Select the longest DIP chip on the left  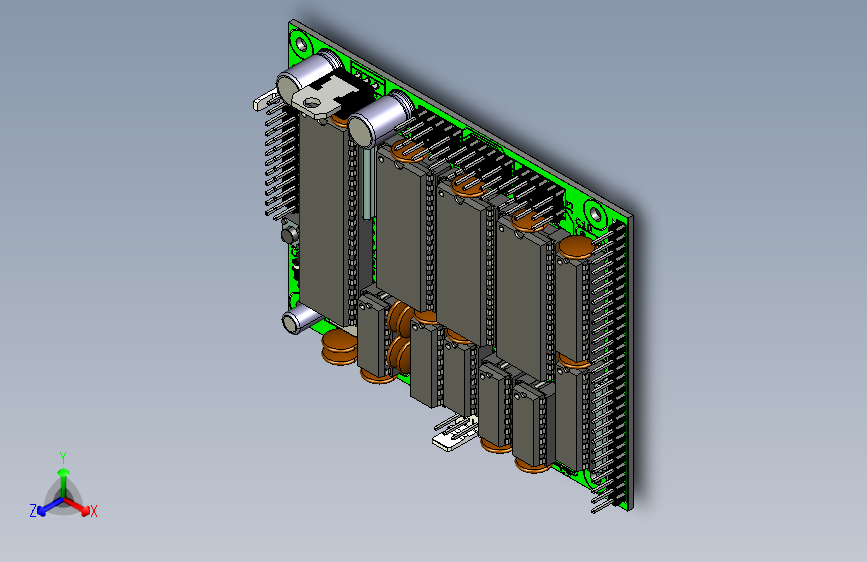click(x=326, y=218)
